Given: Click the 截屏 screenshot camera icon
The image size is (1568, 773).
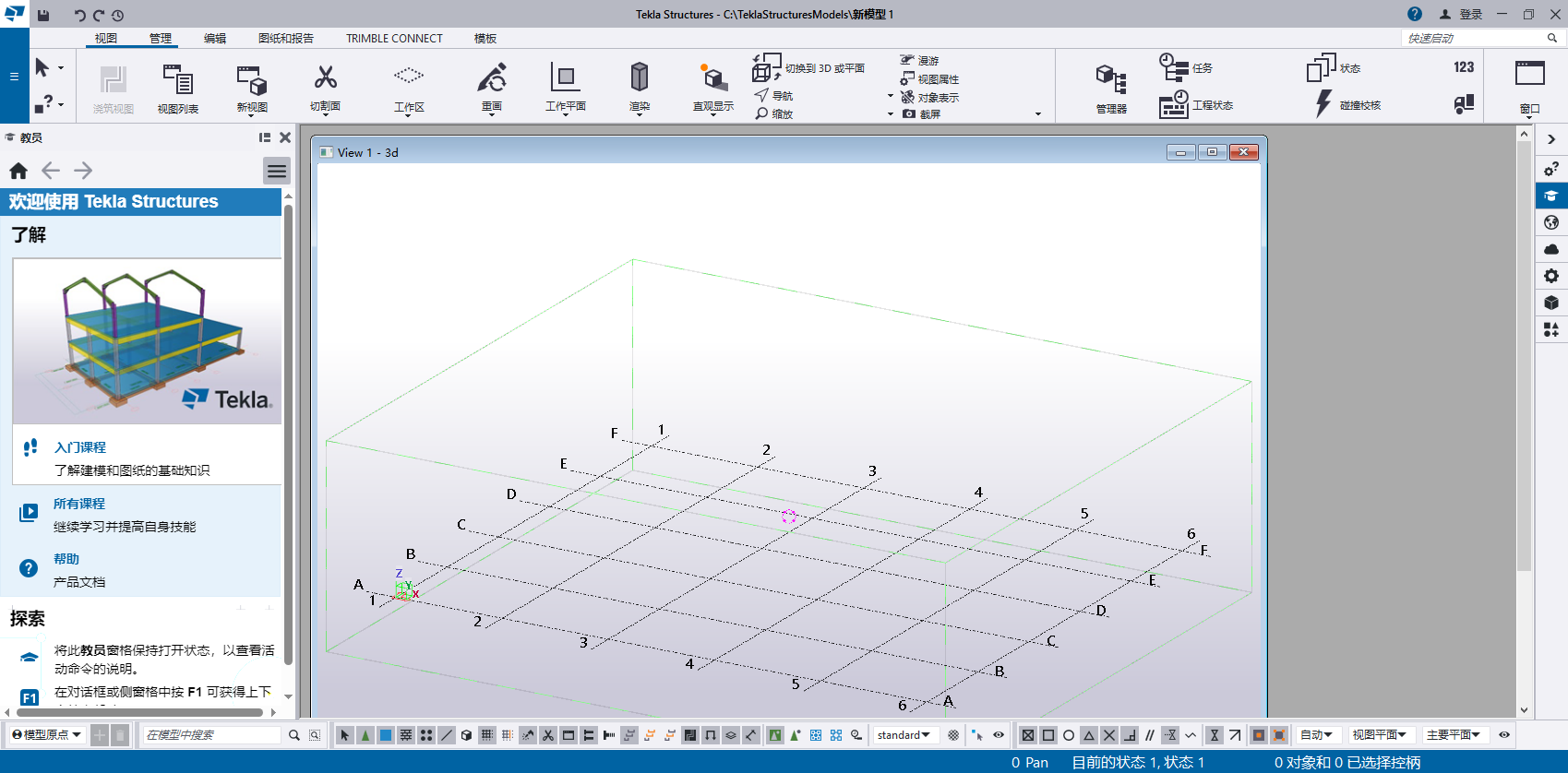Looking at the screenshot, I should [x=909, y=113].
